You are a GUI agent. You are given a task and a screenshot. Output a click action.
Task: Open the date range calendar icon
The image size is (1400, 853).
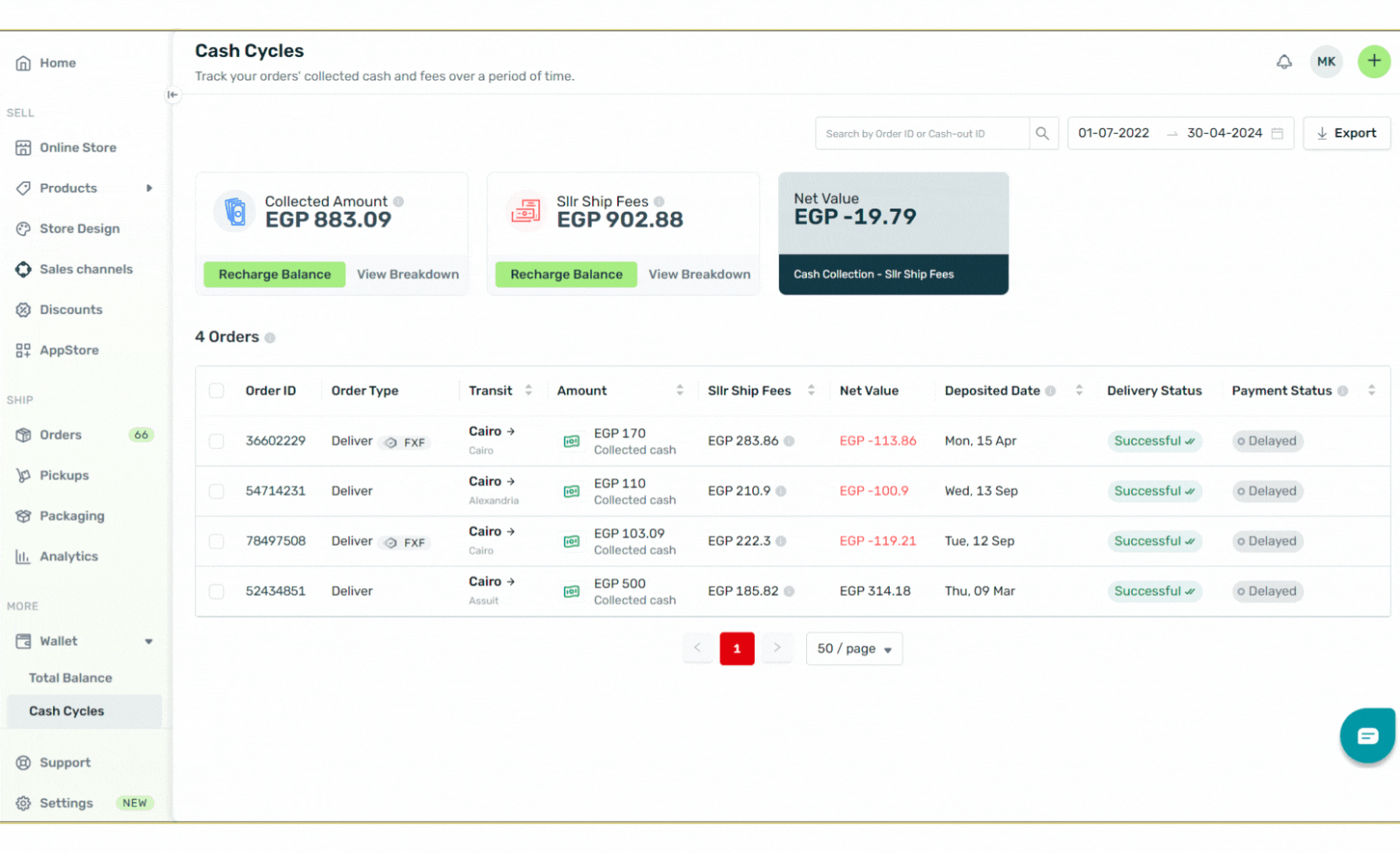1277,134
